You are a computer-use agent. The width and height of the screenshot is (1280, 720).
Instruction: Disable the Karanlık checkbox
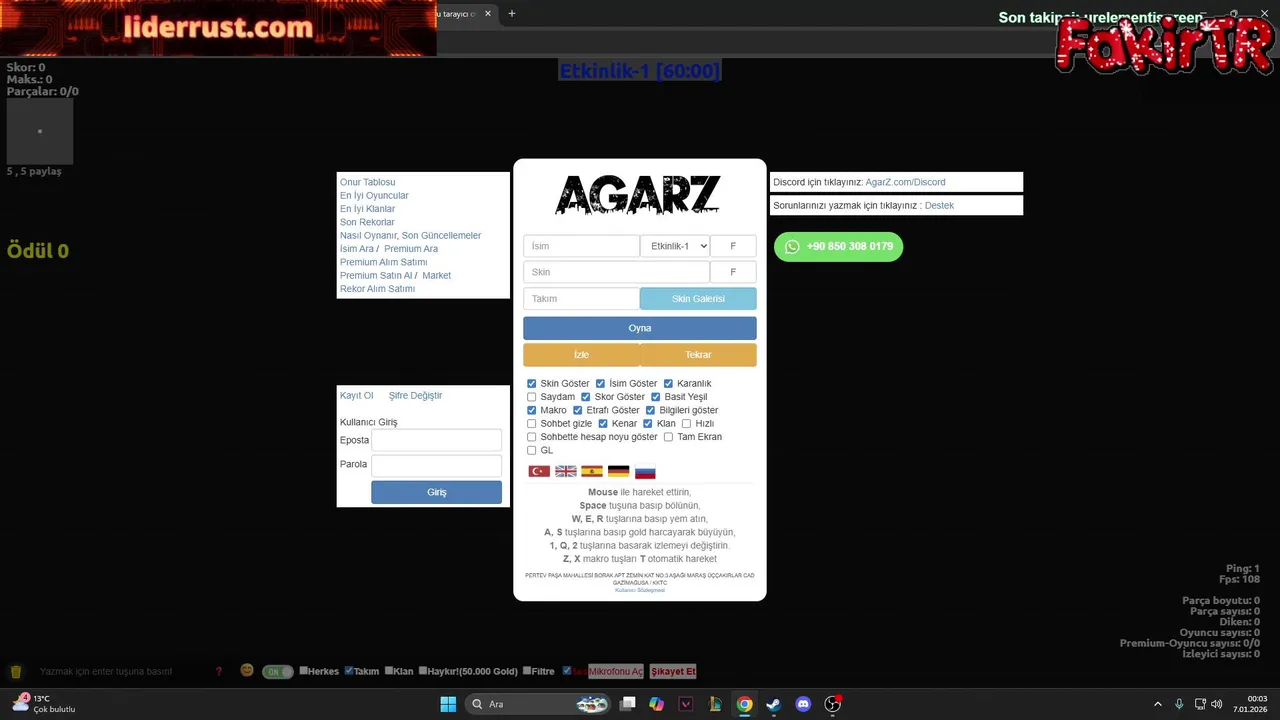(x=668, y=384)
